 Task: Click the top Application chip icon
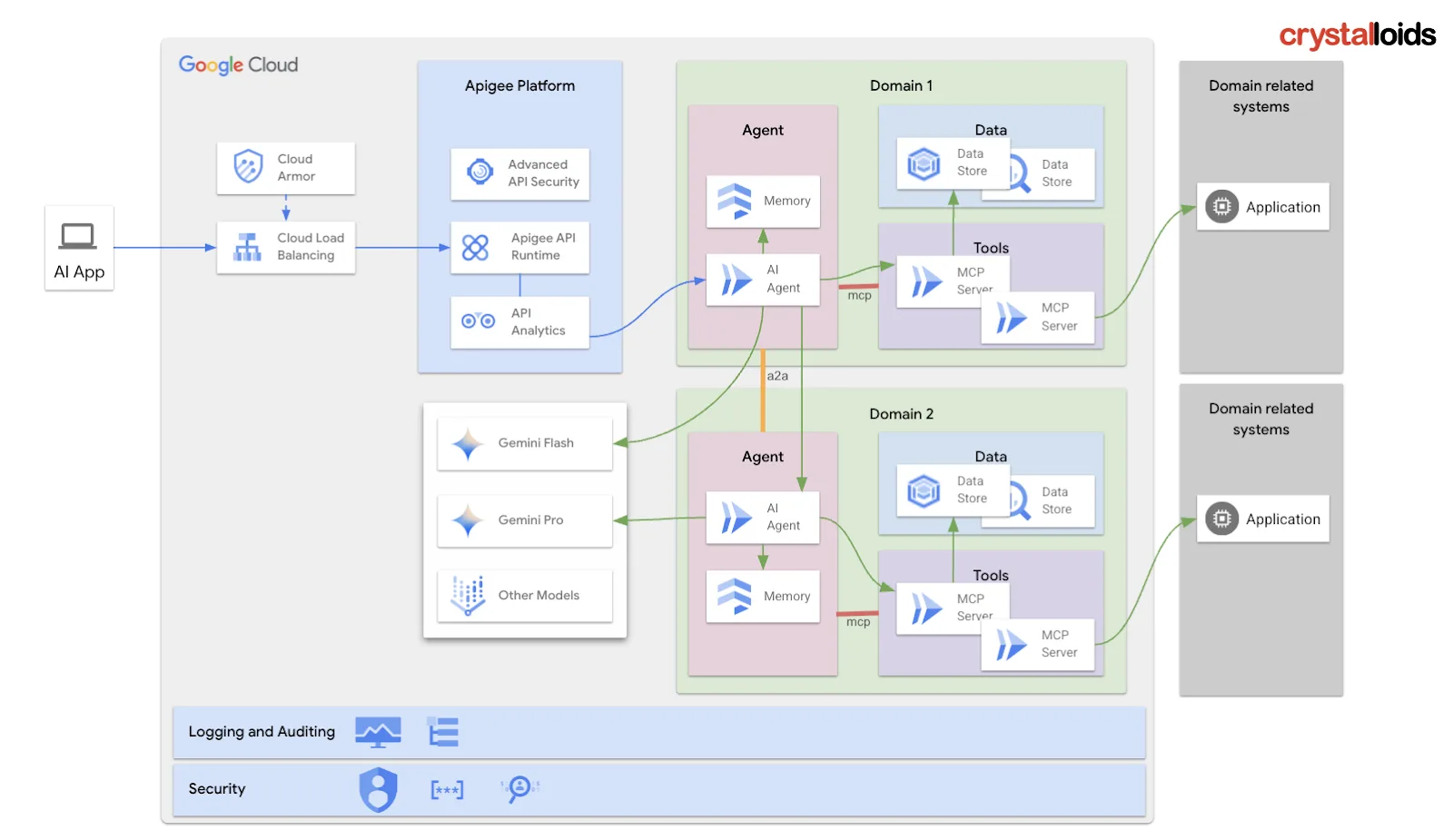pyautogui.click(x=1222, y=207)
